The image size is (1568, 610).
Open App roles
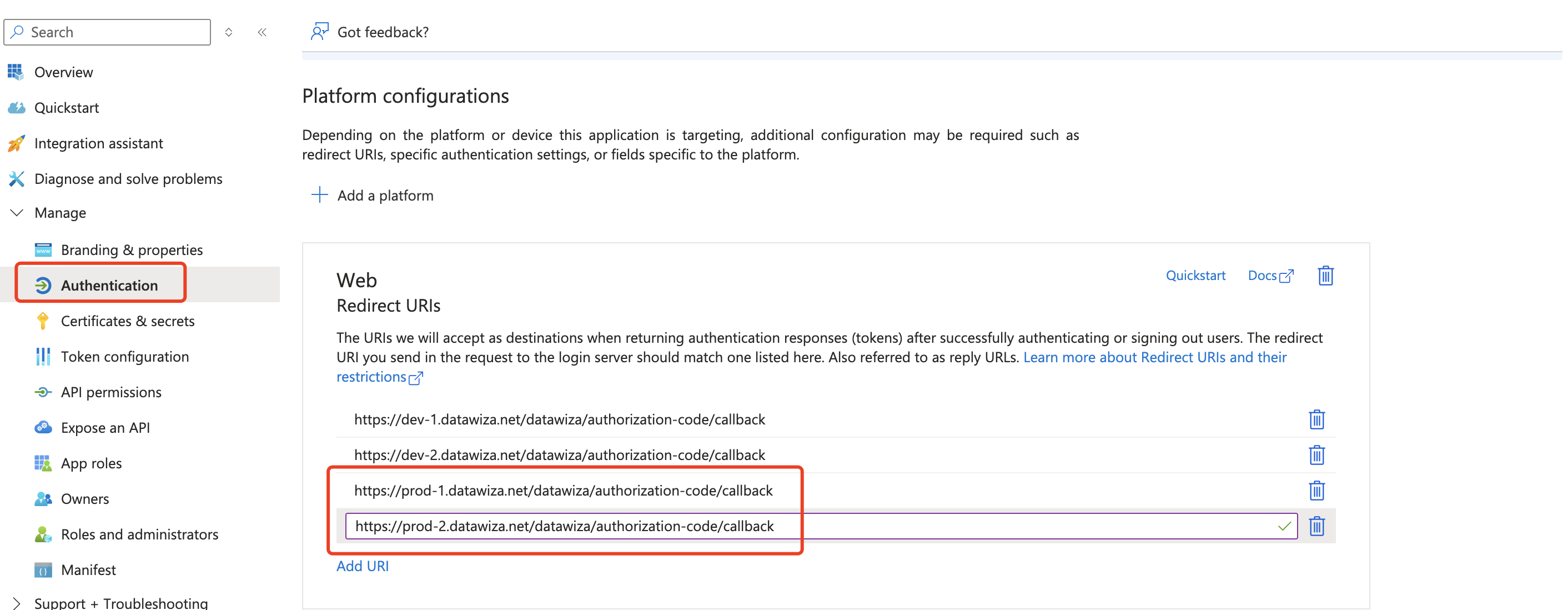pos(91,464)
